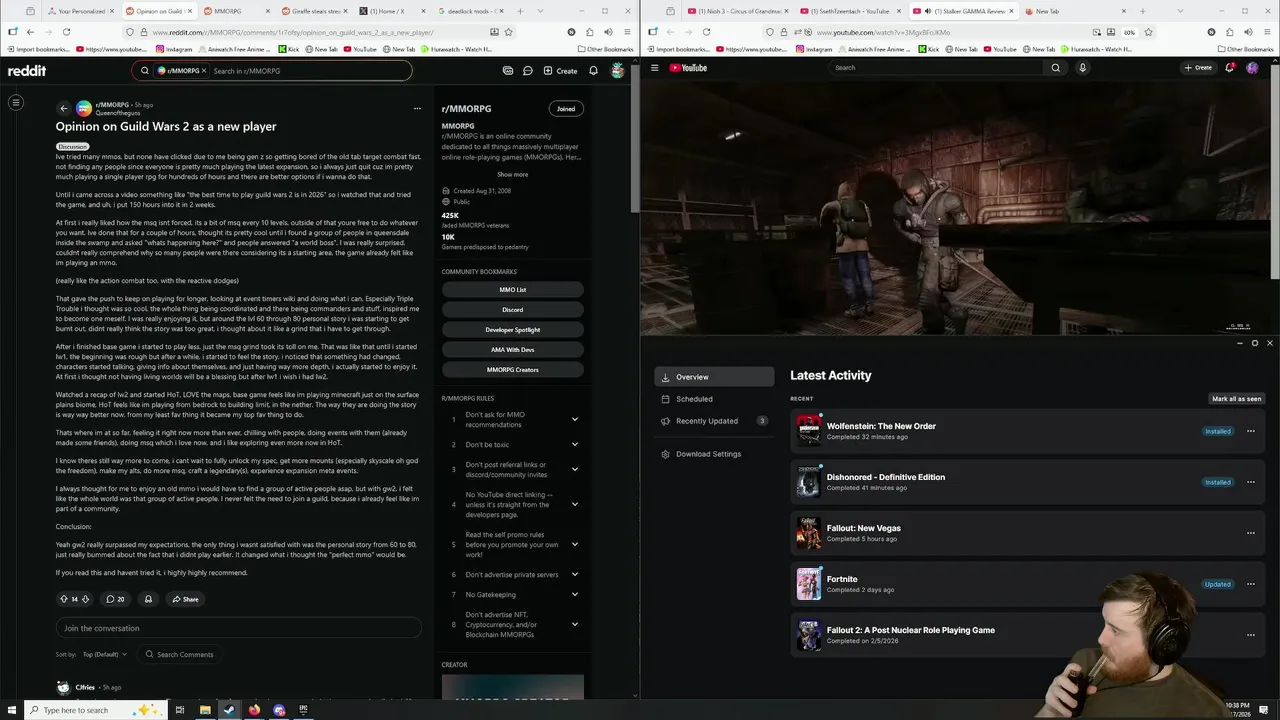Open the MMORPG Creators bookmark
The width and height of the screenshot is (1280, 720).
(512, 370)
